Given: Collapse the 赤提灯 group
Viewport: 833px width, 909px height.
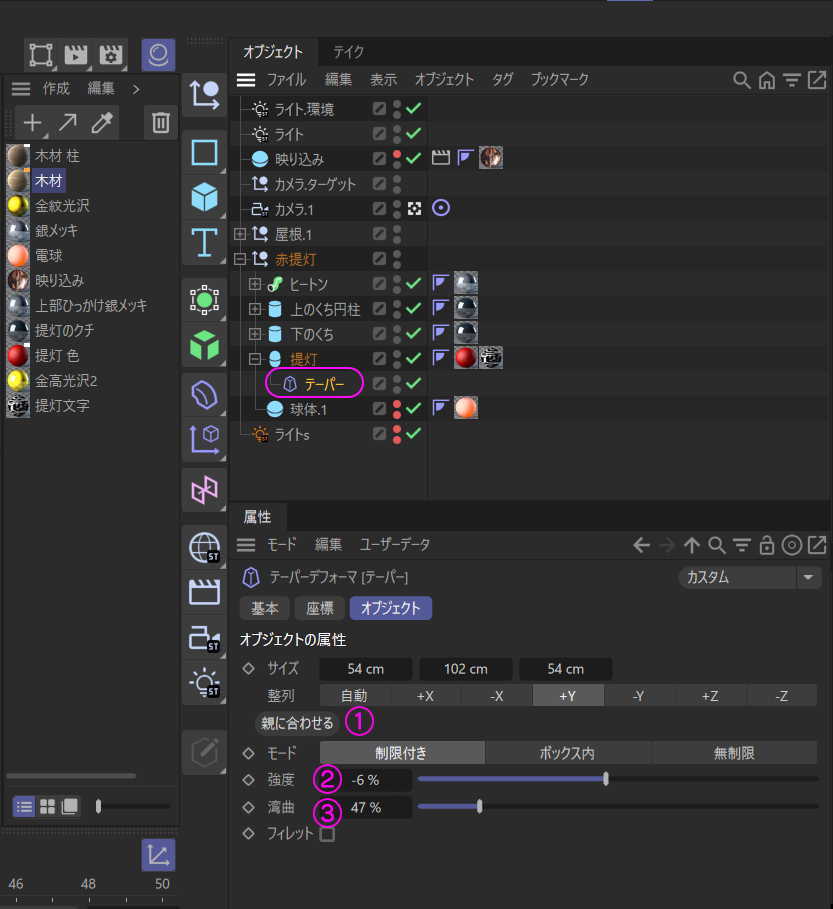Looking at the screenshot, I should coord(240,259).
